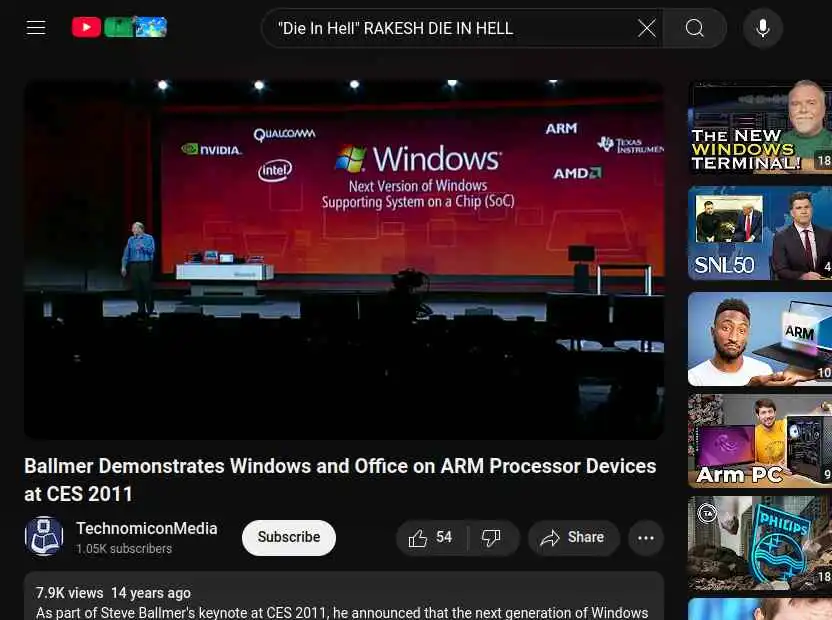Screen dimensions: 832x620
Task: Open the Philips recommended video
Action: (x=760, y=543)
